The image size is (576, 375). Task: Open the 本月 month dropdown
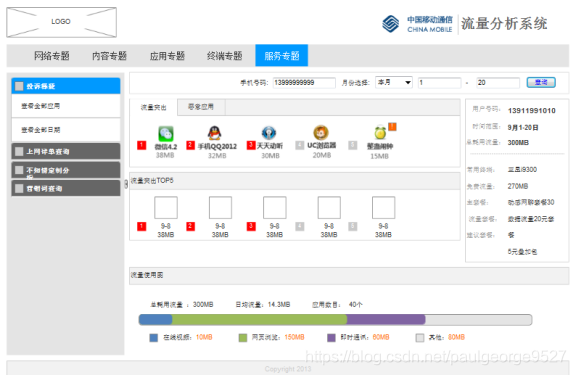(x=394, y=83)
